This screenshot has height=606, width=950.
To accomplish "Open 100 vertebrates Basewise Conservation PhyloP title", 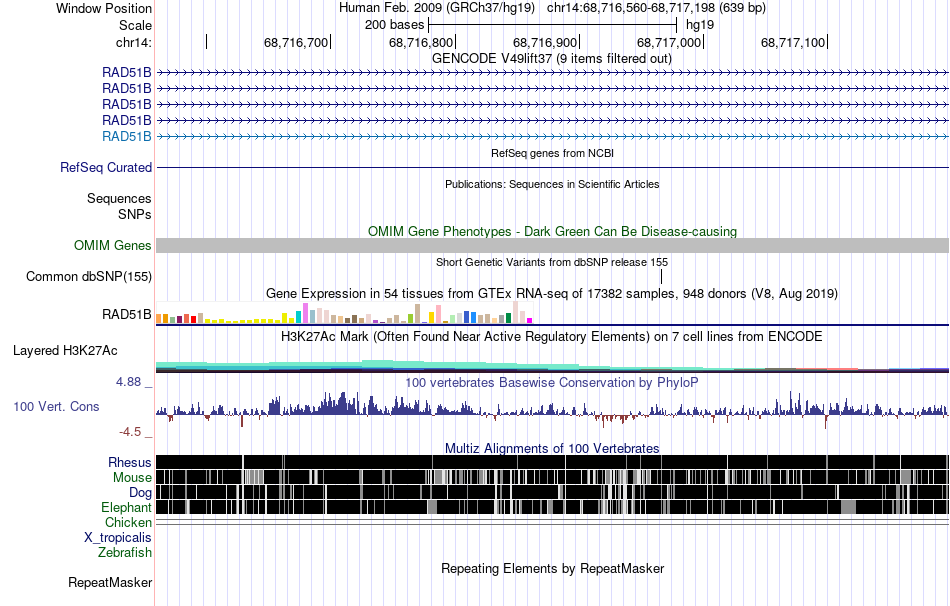I will coord(552,382).
